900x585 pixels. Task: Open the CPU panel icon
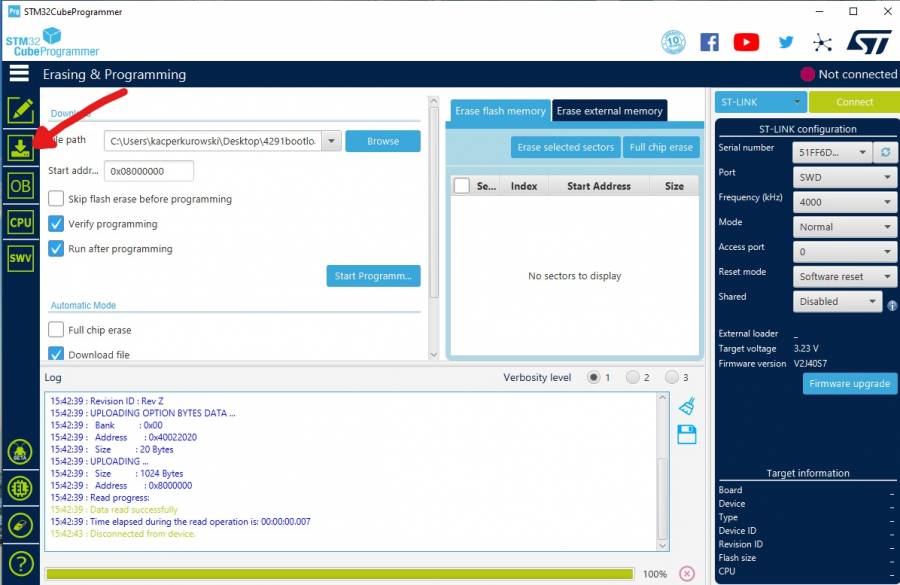(x=21, y=223)
